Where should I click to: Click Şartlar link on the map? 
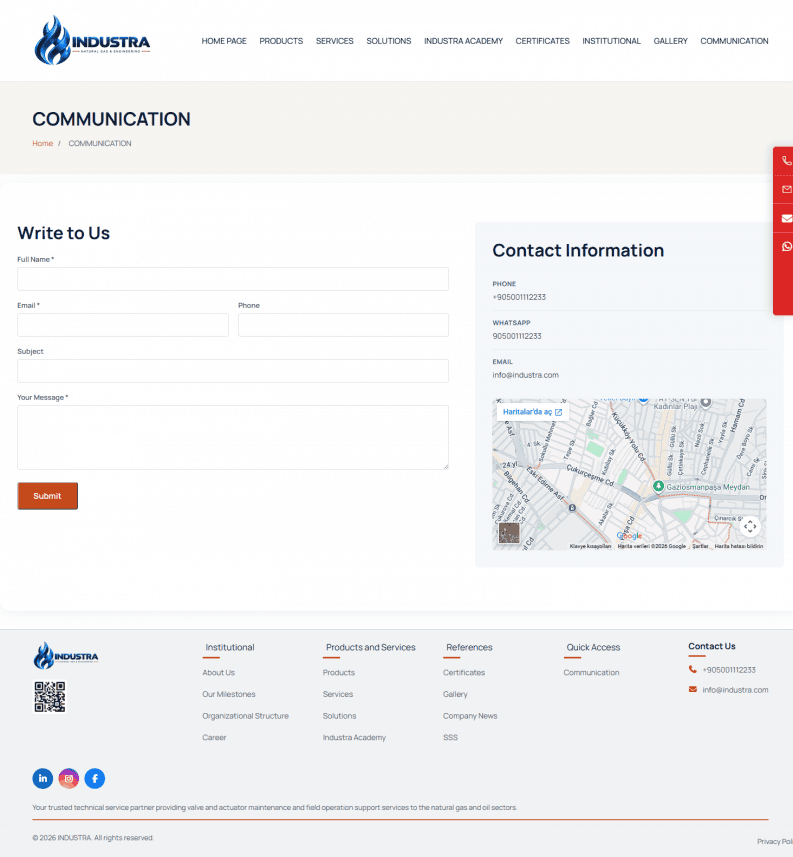click(x=700, y=546)
